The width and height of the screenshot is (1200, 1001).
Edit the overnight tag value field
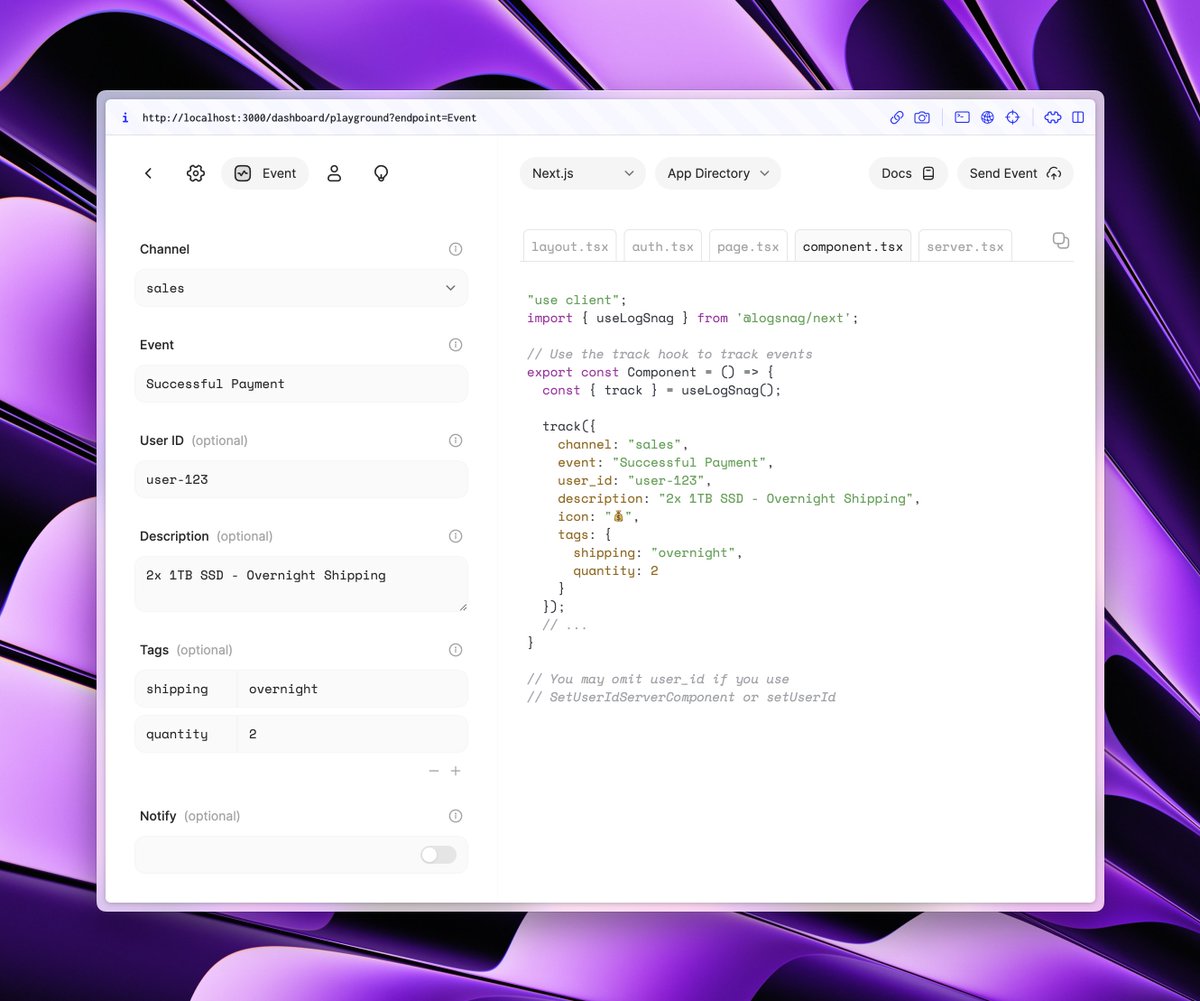pos(352,689)
